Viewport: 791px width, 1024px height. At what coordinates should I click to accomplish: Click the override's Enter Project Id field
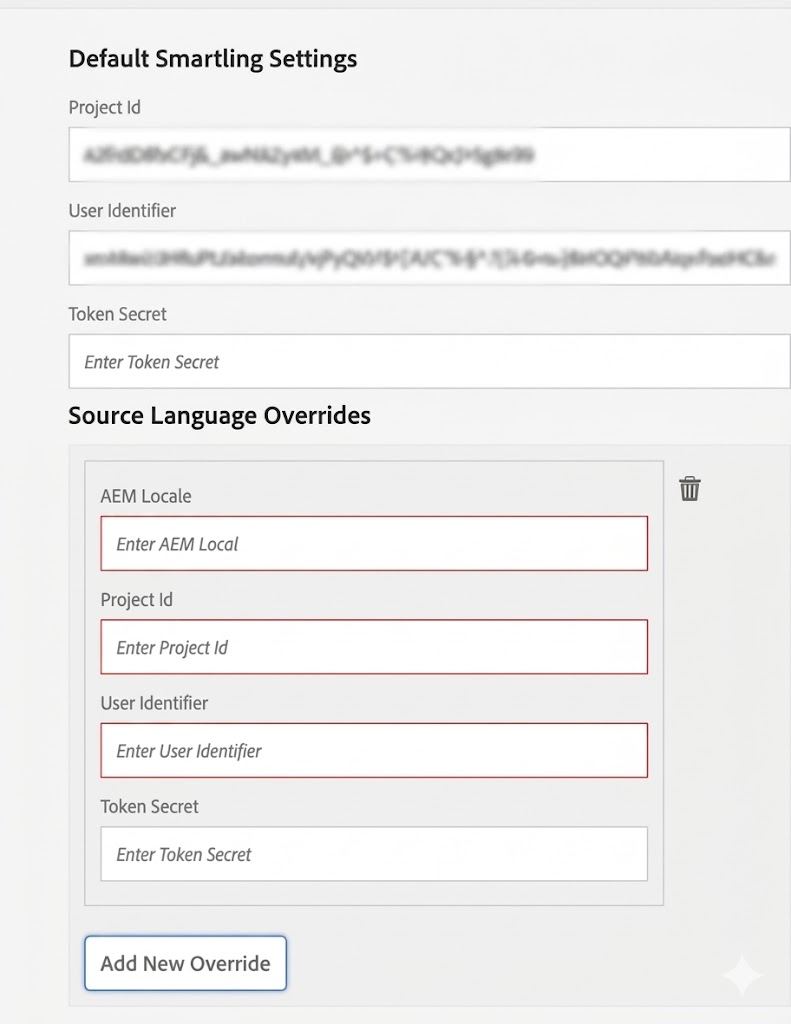click(x=374, y=647)
